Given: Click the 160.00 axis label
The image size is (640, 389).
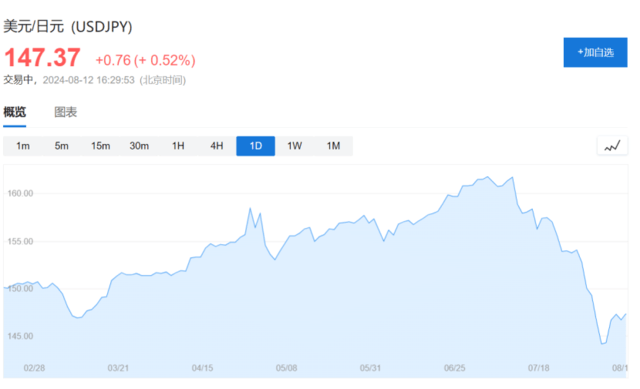Looking at the screenshot, I should tap(20, 193).
